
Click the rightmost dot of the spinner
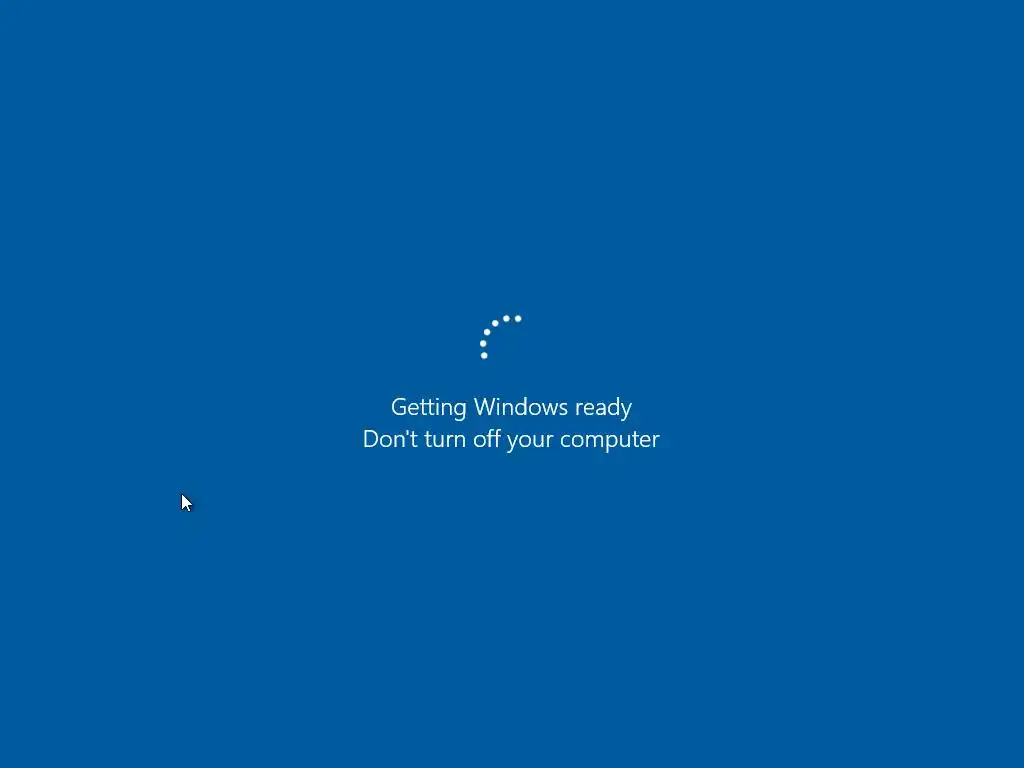tap(518, 319)
